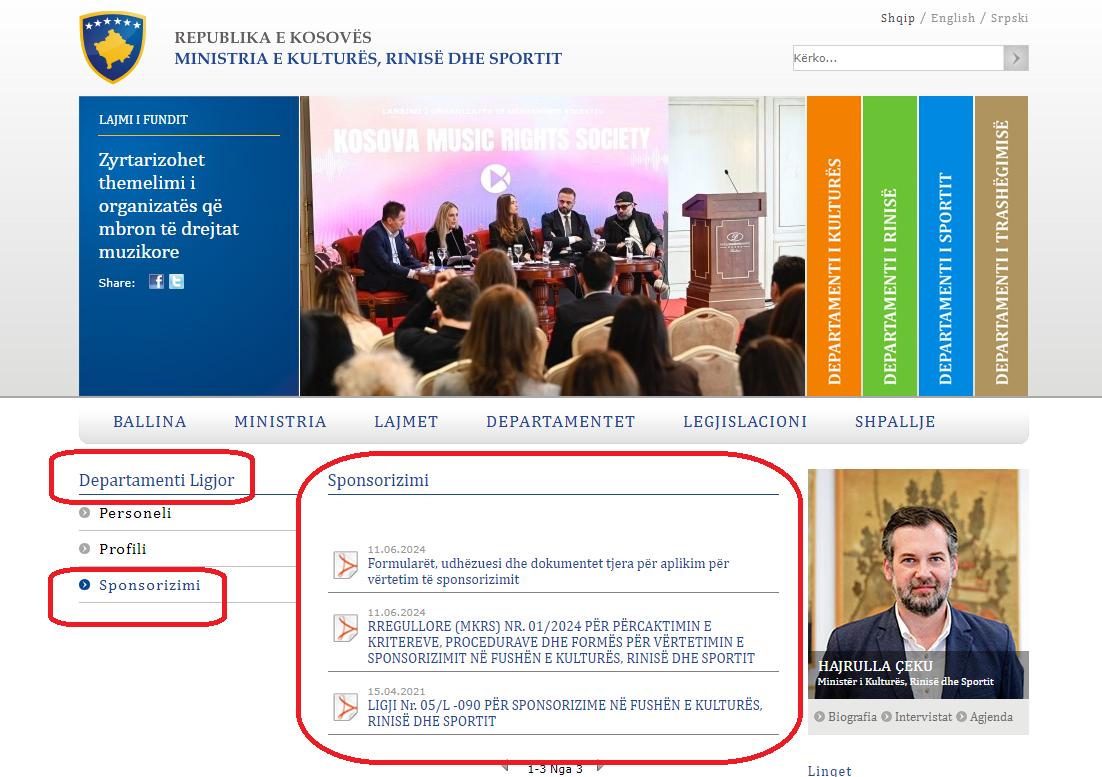Open PDF icon for Rregullore 01/2024
The width and height of the screenshot is (1102, 777).
346,628
